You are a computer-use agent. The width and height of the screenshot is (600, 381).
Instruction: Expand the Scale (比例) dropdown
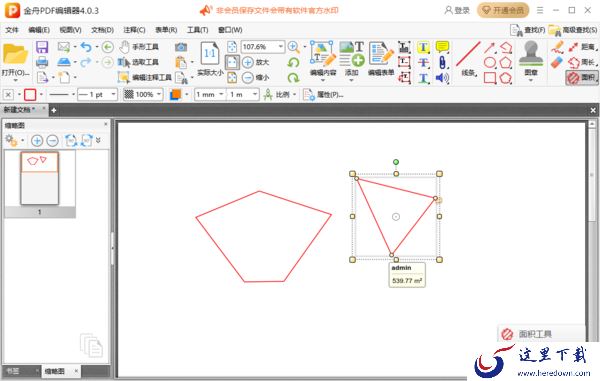295,94
